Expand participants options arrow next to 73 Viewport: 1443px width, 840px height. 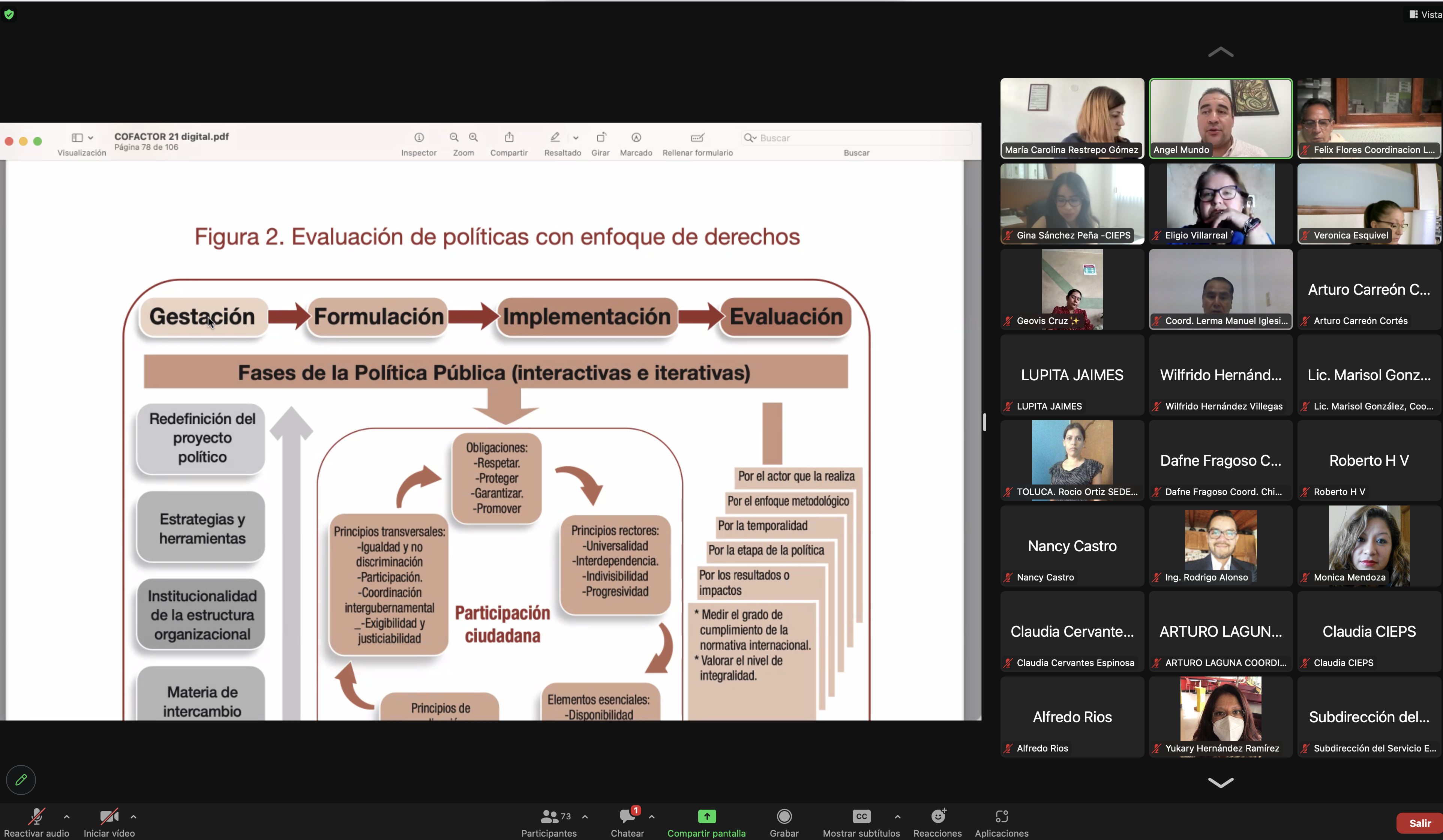585,816
